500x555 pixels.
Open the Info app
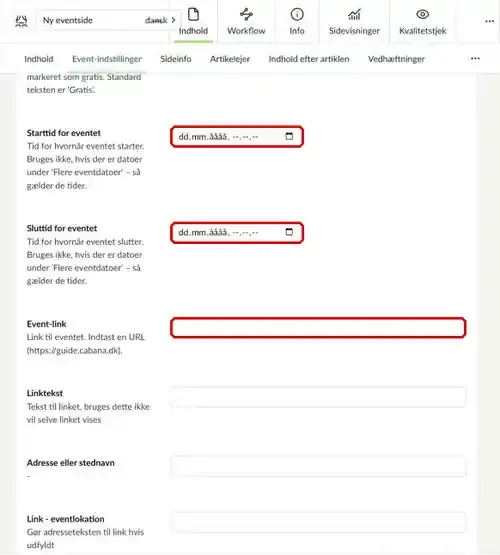coord(297,22)
